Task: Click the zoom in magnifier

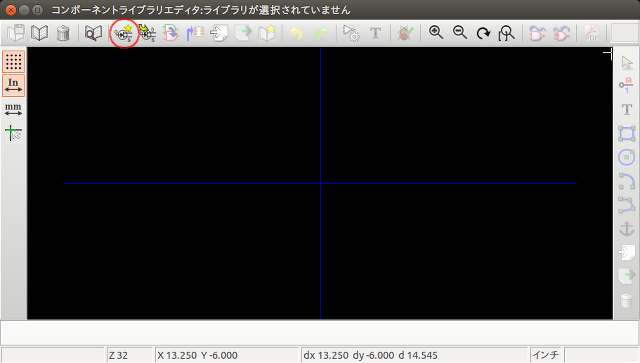Action: click(436, 33)
